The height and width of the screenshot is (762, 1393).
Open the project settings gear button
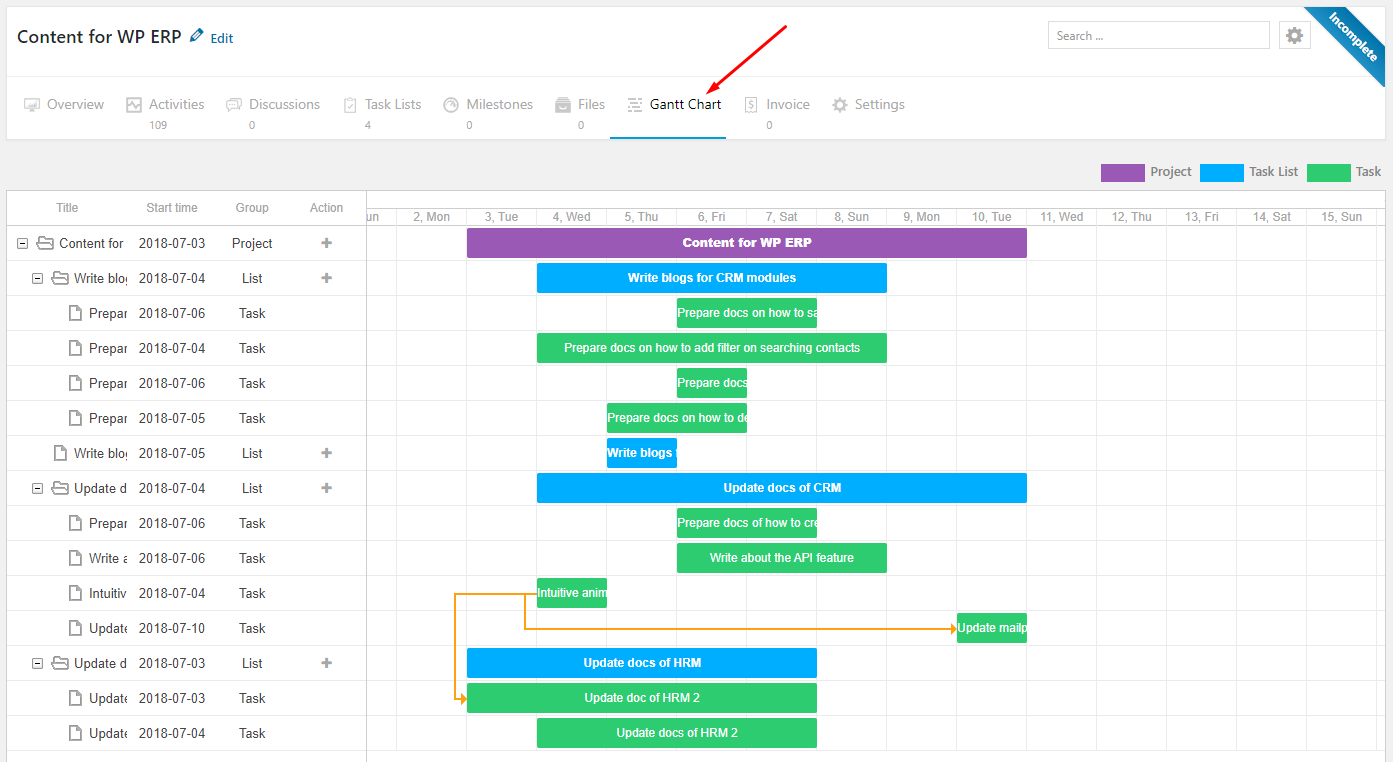click(x=1295, y=36)
